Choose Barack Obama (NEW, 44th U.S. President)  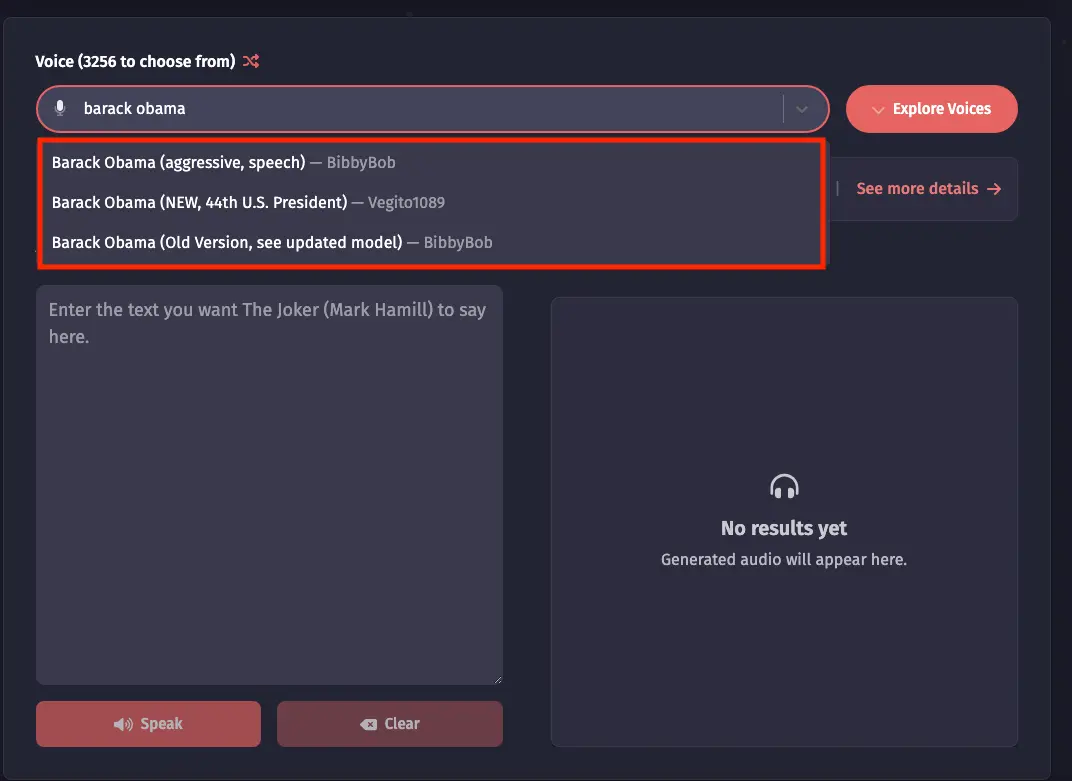point(431,202)
